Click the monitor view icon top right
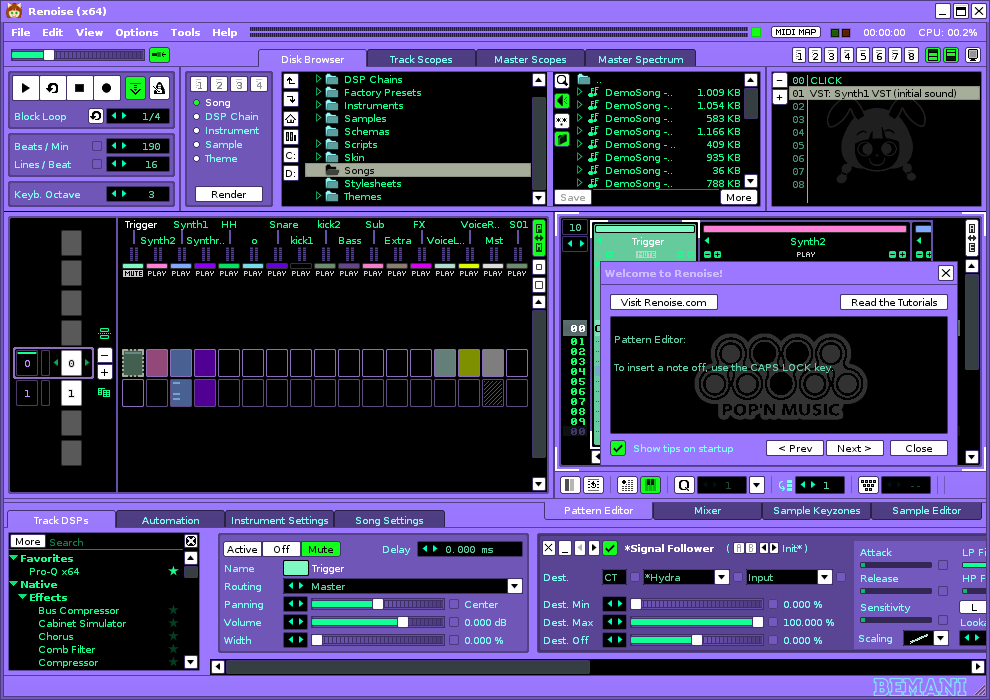990x700 pixels. (973, 56)
